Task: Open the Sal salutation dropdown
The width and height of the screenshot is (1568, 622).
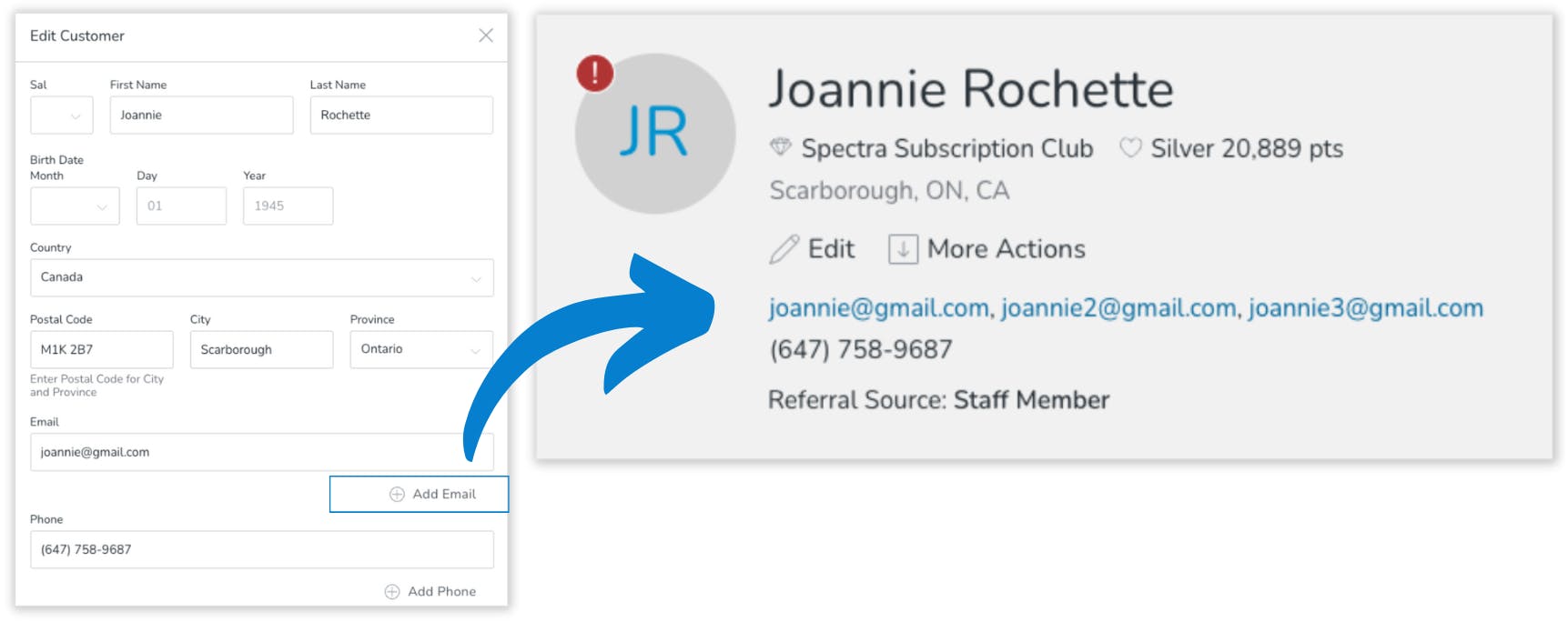Action: point(62,115)
